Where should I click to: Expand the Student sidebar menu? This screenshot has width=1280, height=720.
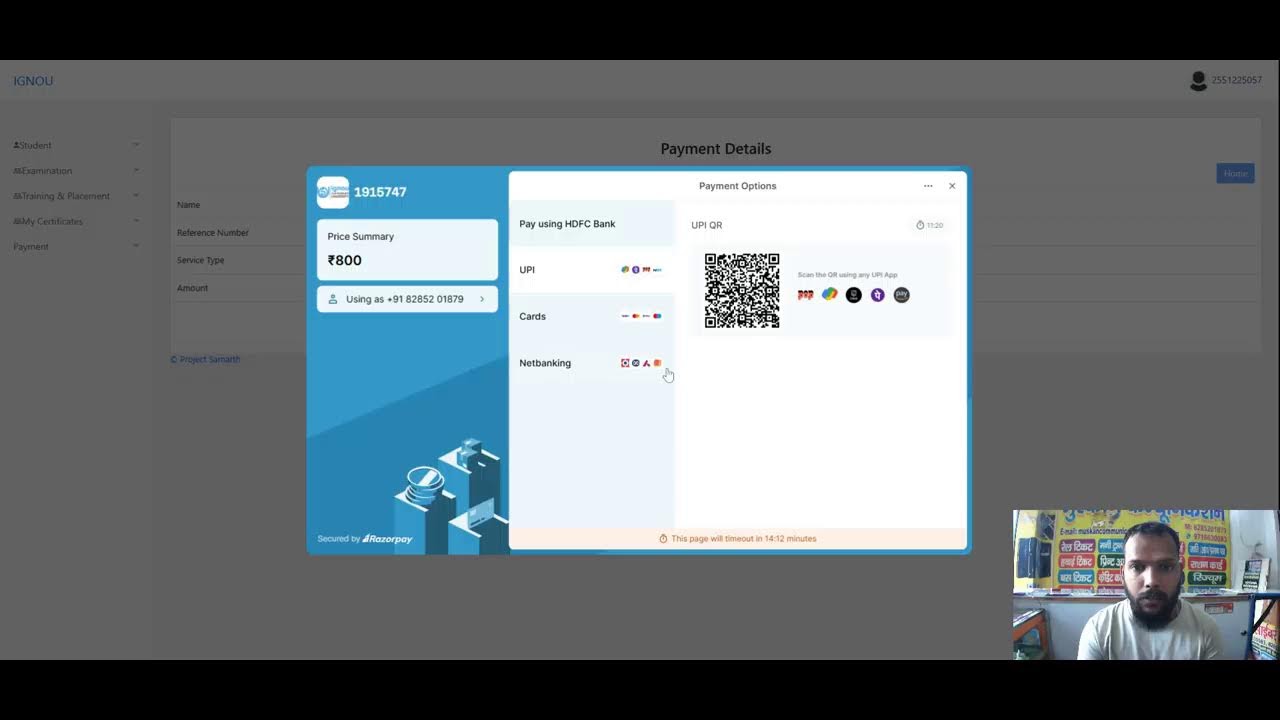tap(76, 145)
